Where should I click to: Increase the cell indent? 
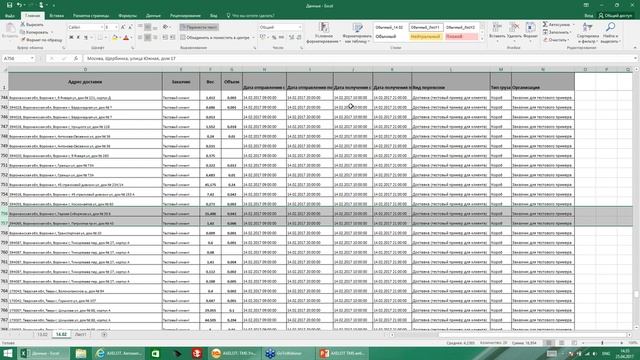[x=173, y=37]
